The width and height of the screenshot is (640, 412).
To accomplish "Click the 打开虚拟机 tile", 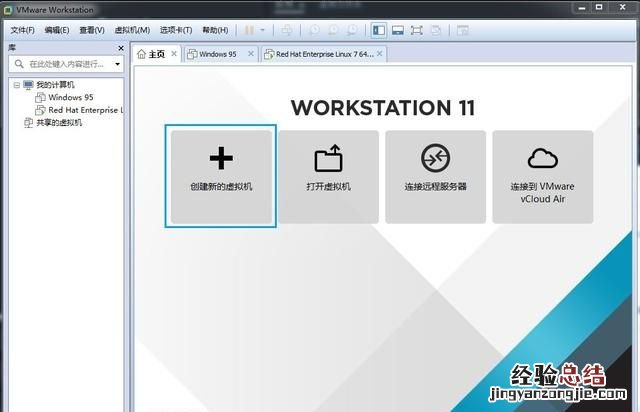I will (x=329, y=177).
